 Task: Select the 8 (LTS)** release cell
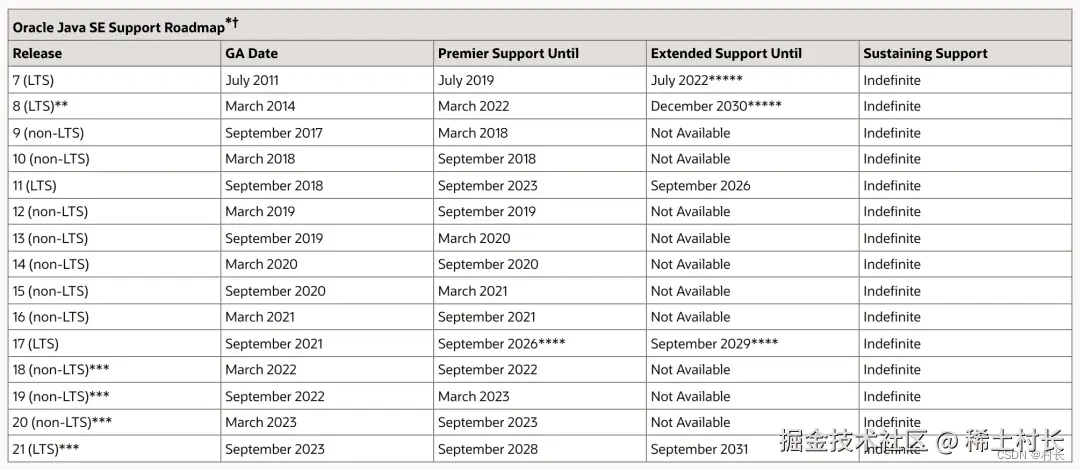point(40,106)
